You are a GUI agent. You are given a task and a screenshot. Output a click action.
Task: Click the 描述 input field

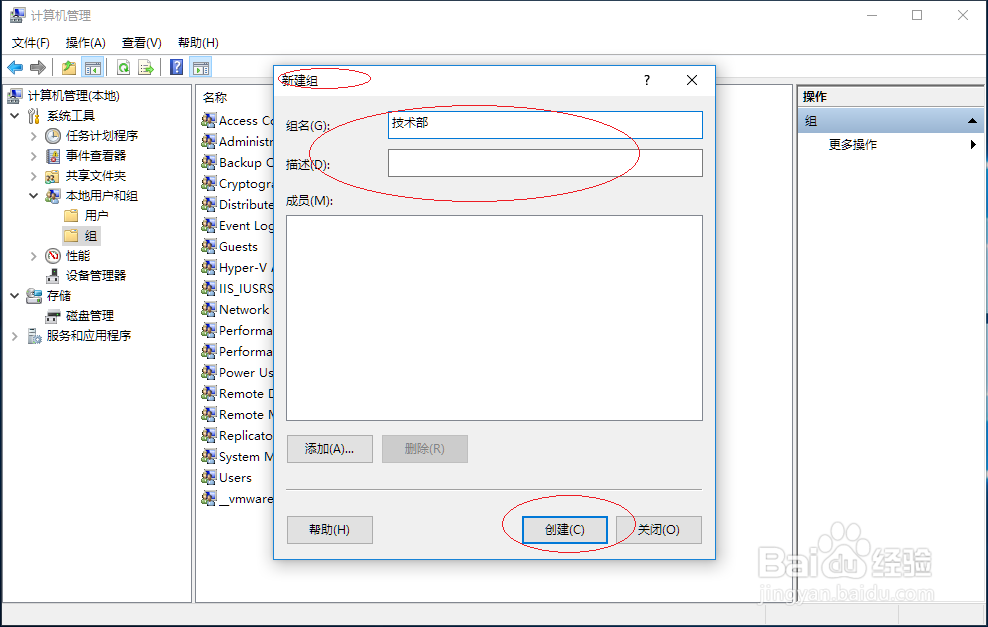click(545, 162)
